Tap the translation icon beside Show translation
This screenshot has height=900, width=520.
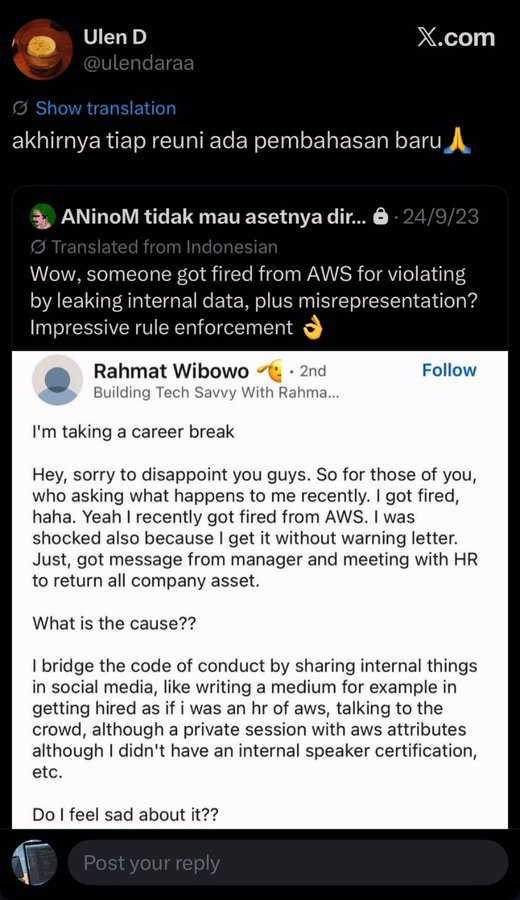coord(21,108)
